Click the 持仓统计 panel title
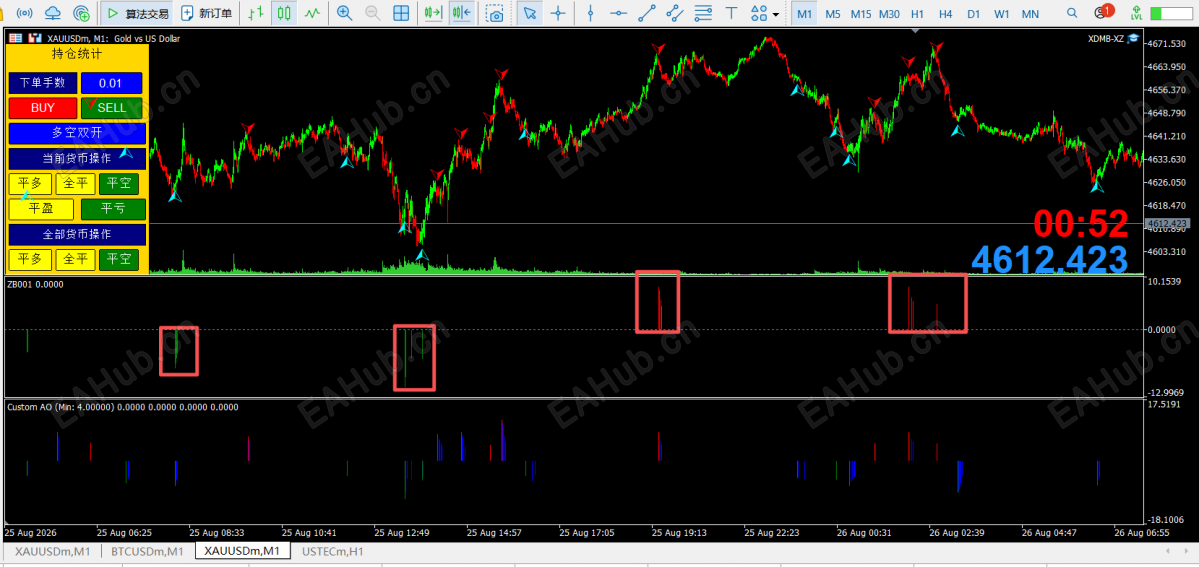This screenshot has width=1199, height=567. [76, 54]
